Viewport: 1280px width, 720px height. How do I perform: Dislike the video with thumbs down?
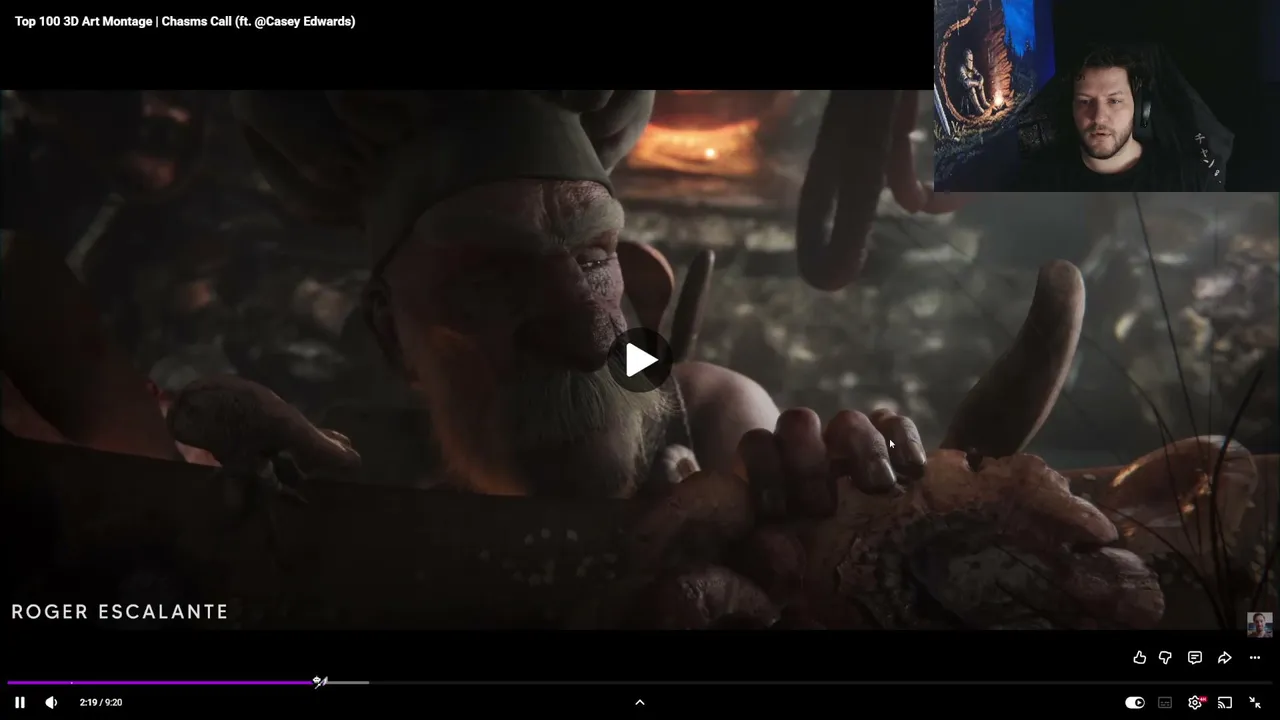1165,657
